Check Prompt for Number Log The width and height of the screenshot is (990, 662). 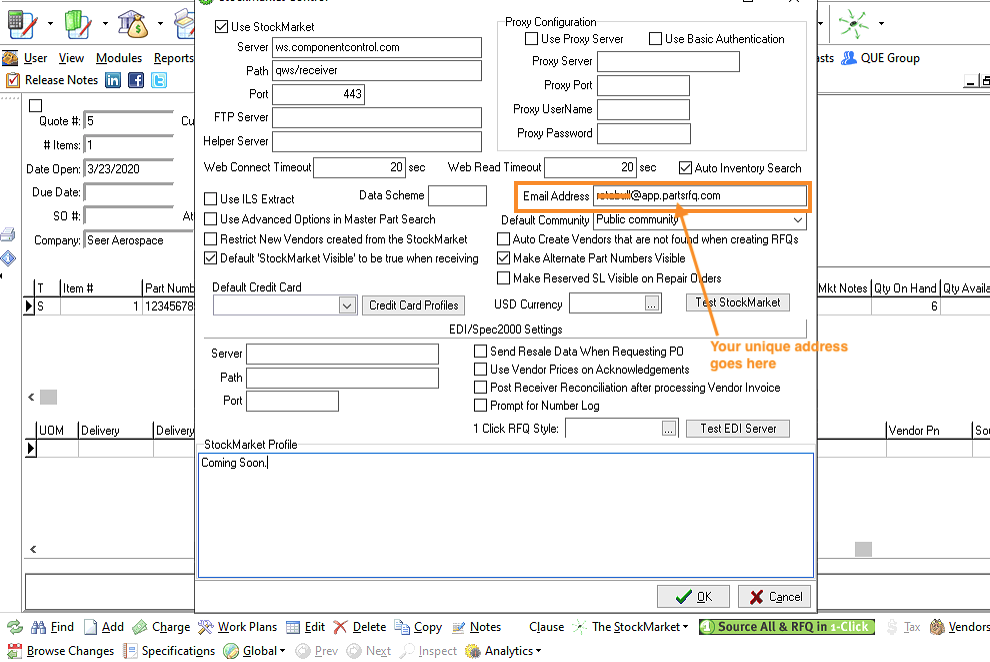point(480,405)
